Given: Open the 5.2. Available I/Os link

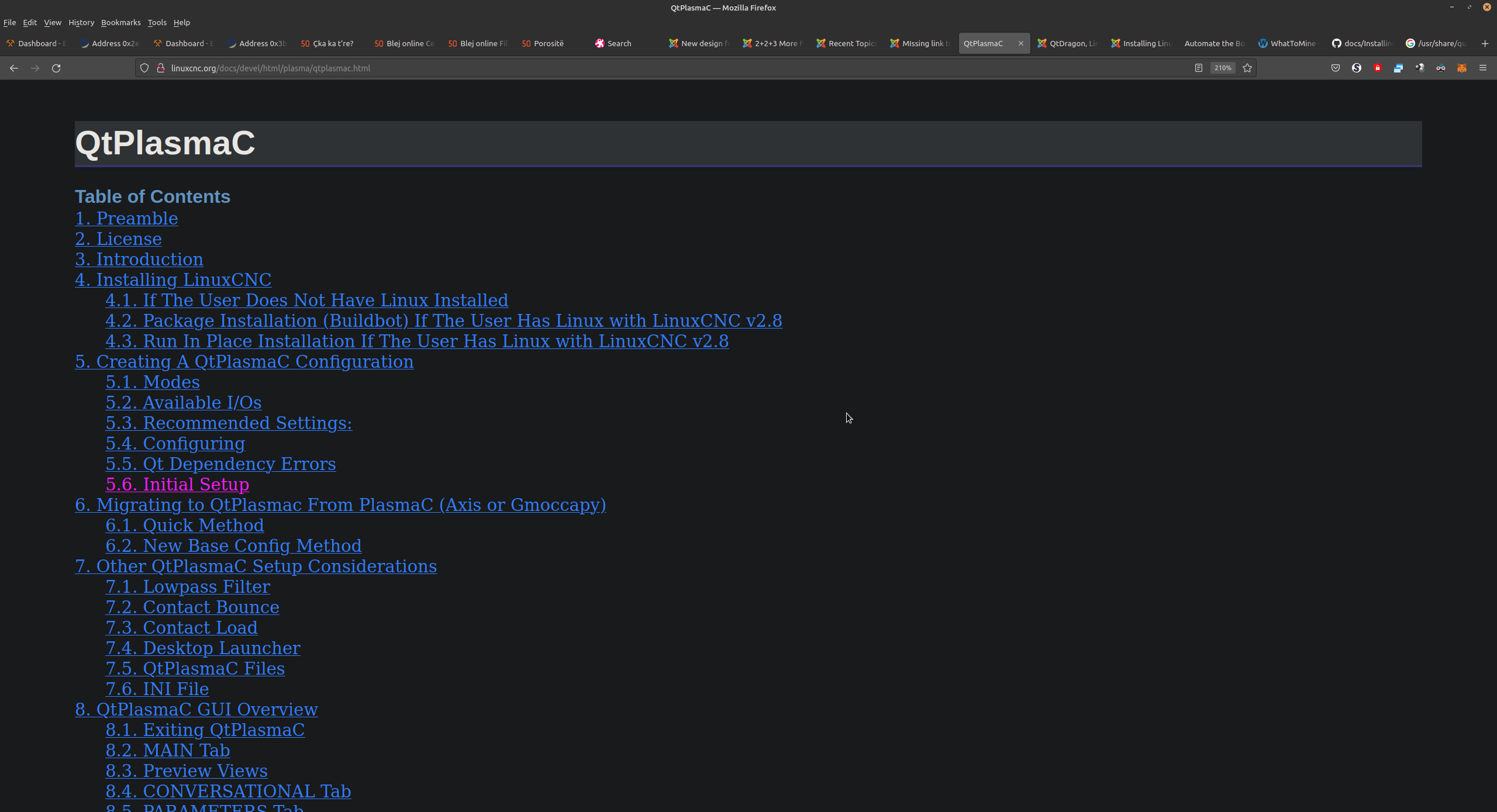Looking at the screenshot, I should point(184,402).
